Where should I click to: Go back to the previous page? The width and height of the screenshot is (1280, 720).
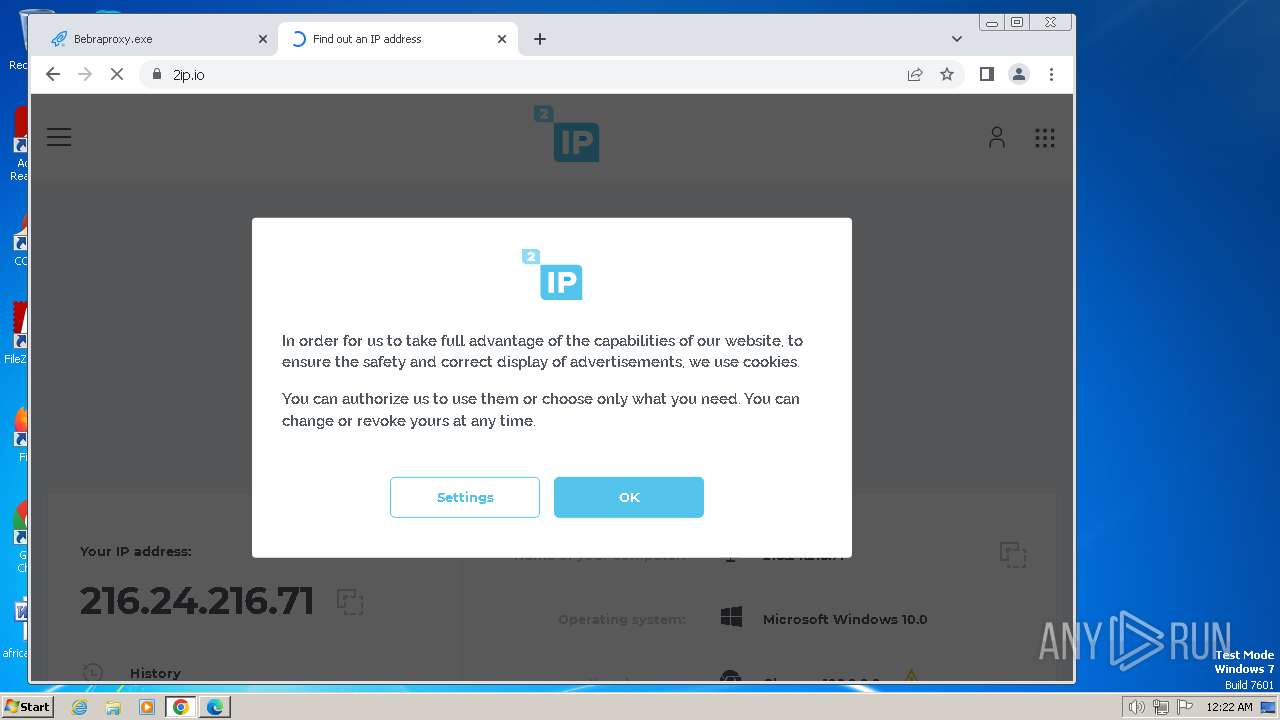53,74
